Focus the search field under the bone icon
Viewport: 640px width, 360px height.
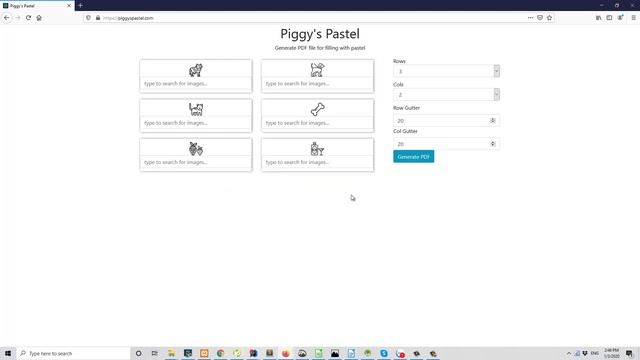(x=317, y=123)
